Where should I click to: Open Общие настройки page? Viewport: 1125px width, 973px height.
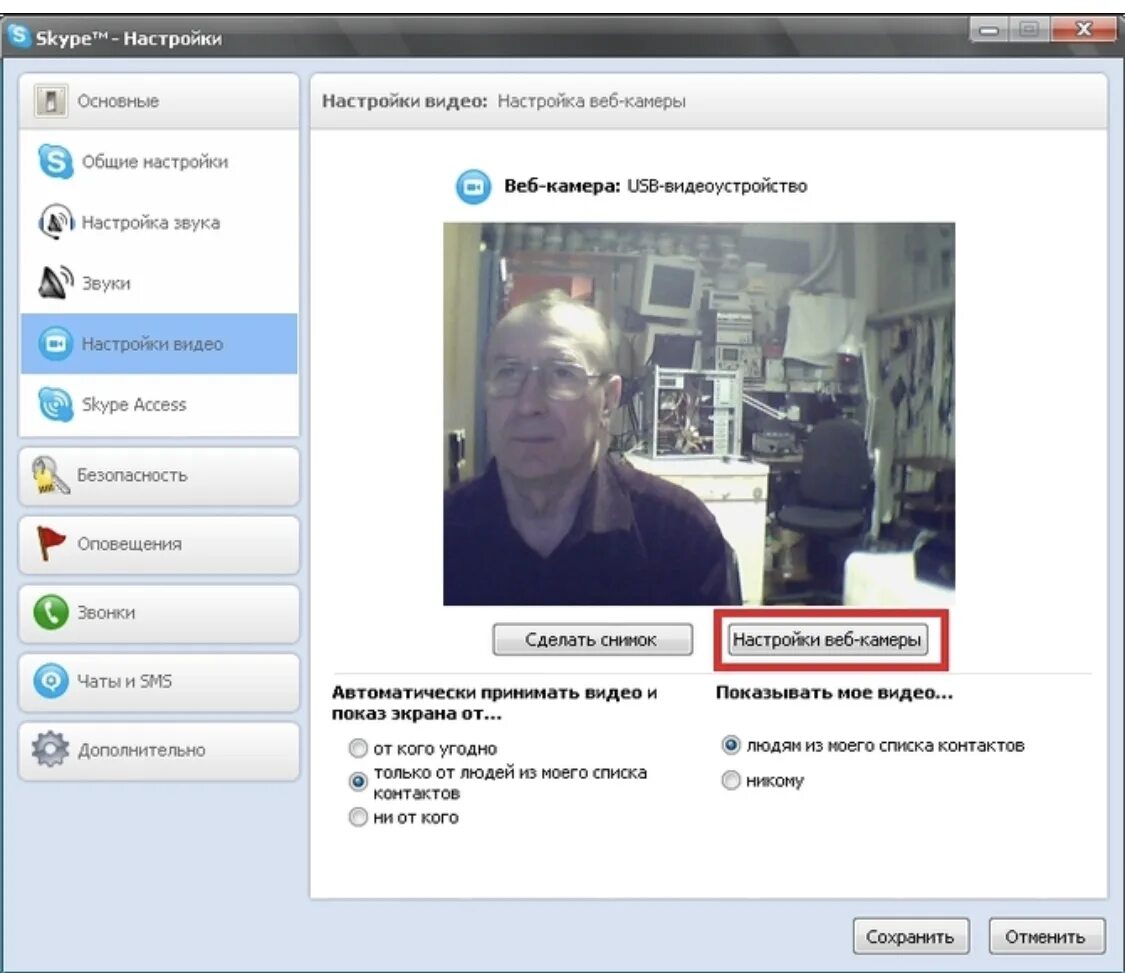pyautogui.click(x=159, y=161)
